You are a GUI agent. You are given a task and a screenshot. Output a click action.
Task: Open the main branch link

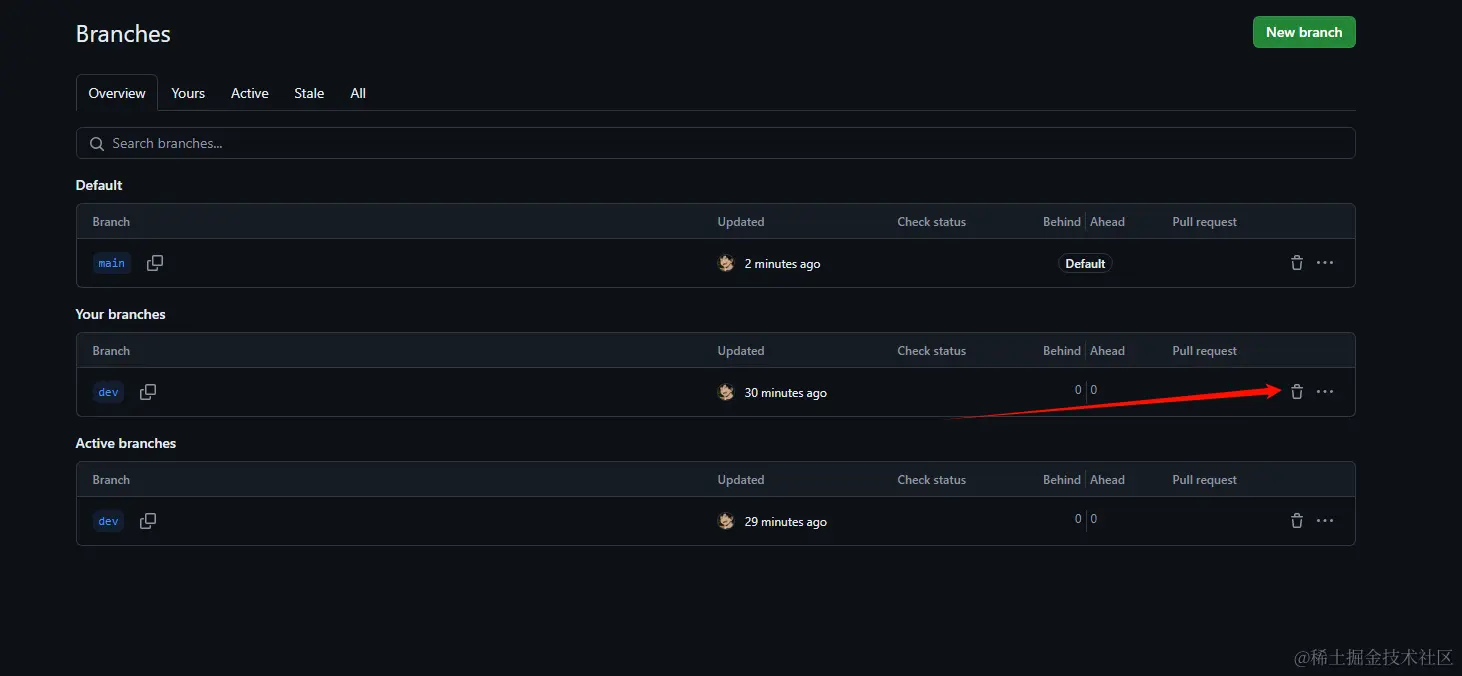point(112,263)
